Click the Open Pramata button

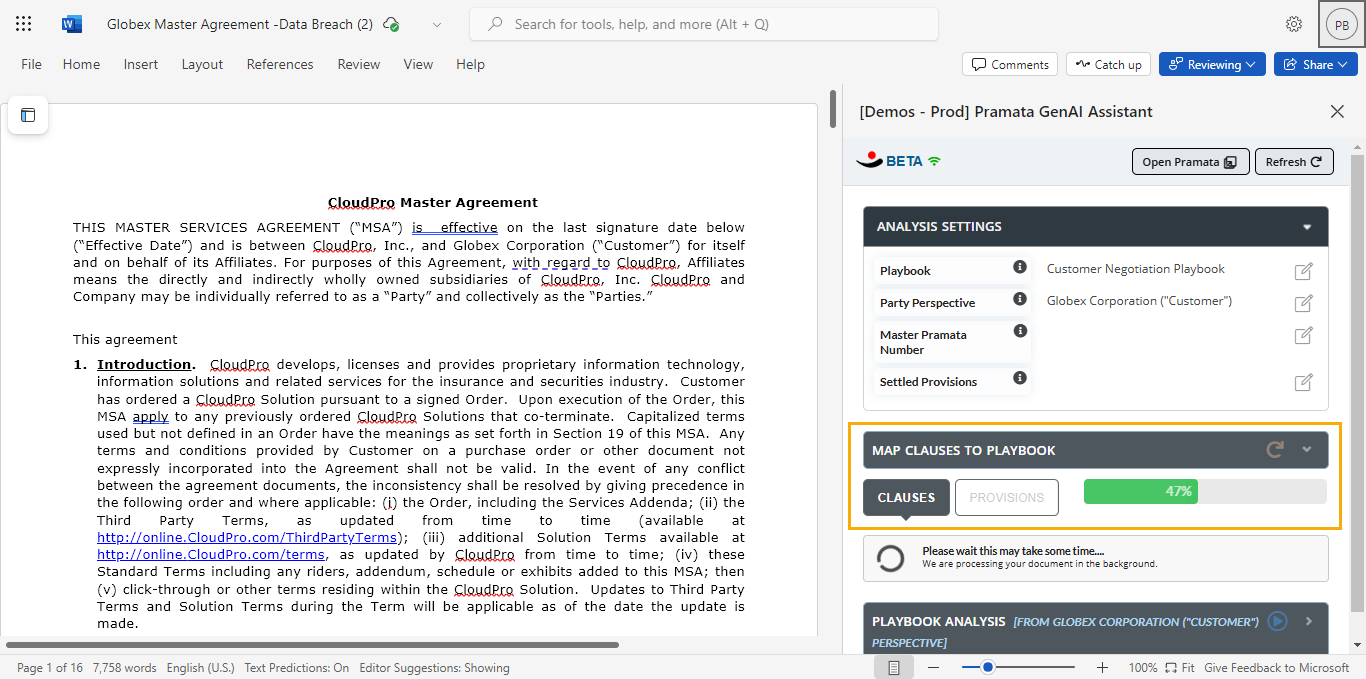pos(1190,161)
